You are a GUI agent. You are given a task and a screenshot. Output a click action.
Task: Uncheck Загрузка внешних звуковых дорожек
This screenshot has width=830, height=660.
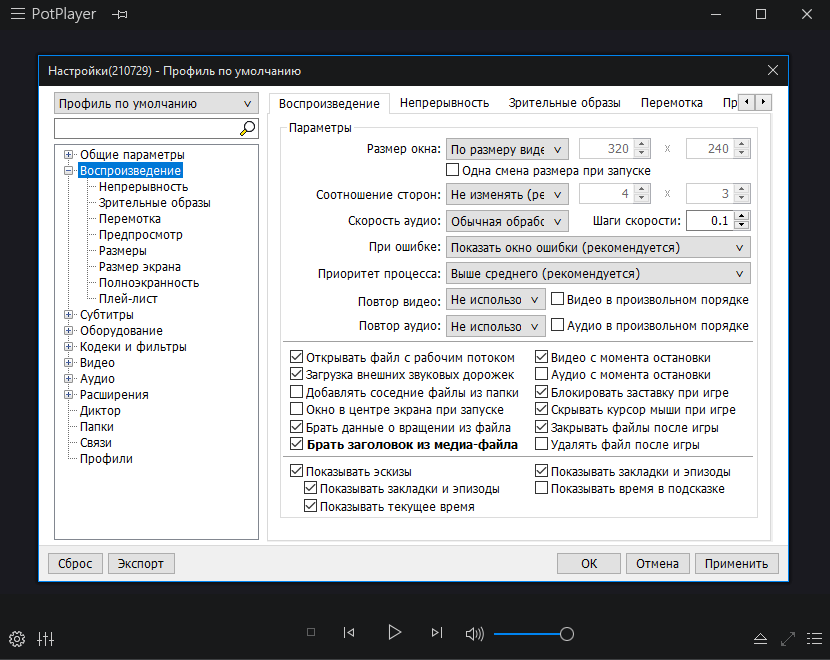pos(296,374)
